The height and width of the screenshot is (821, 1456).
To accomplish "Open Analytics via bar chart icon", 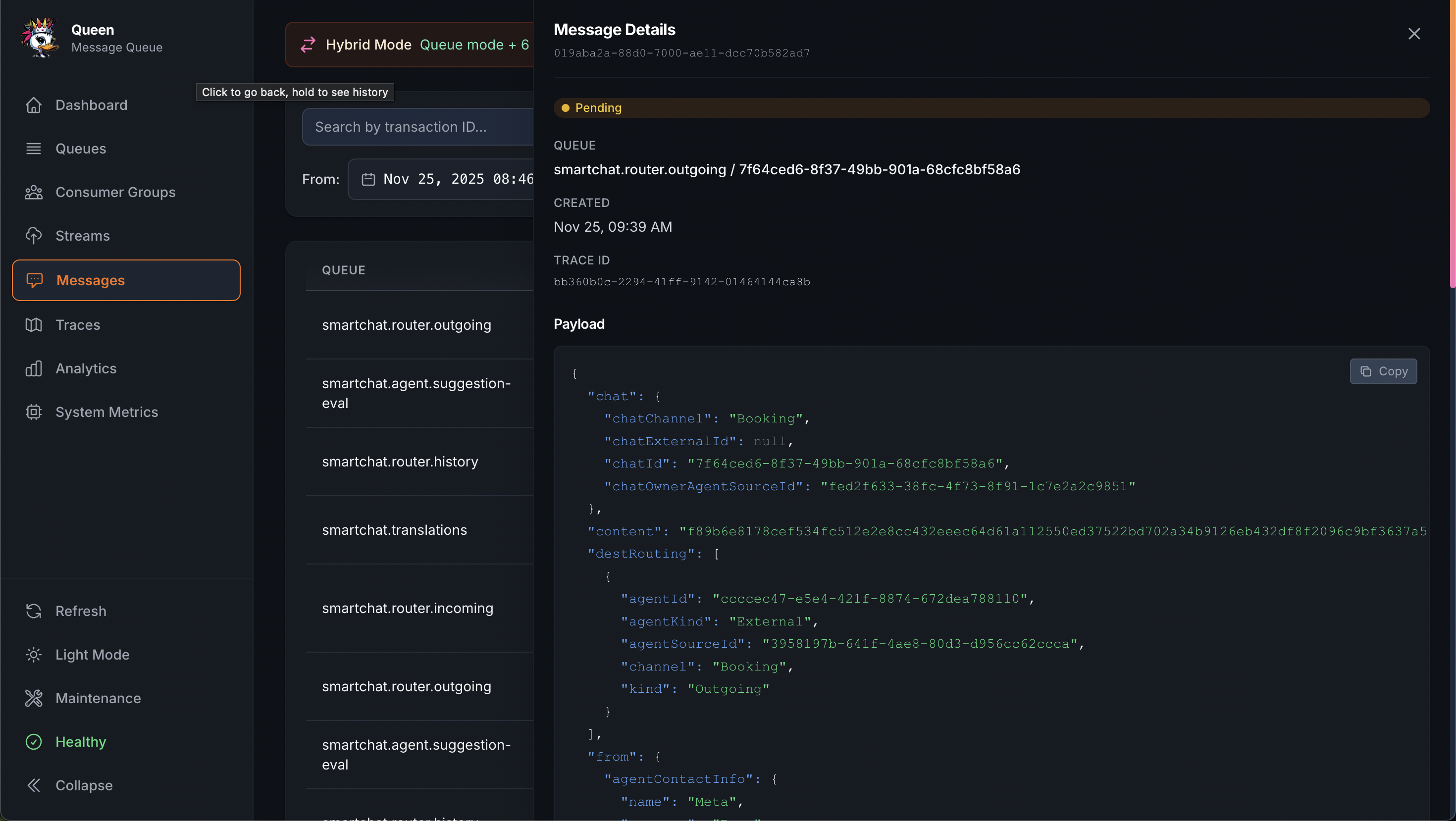I will 33,368.
